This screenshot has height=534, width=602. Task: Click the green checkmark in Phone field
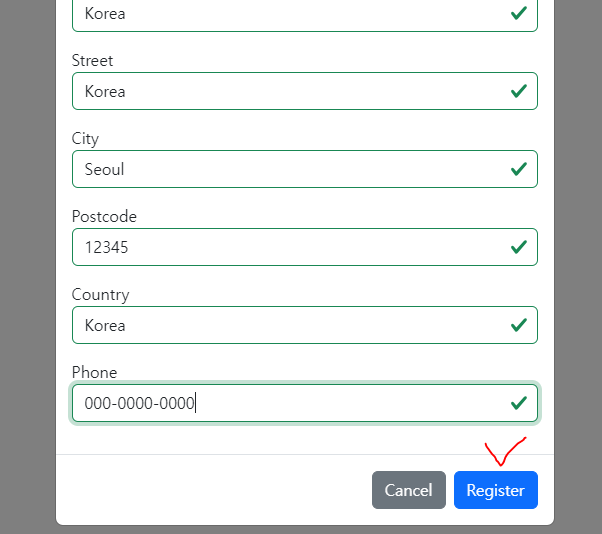click(x=518, y=403)
